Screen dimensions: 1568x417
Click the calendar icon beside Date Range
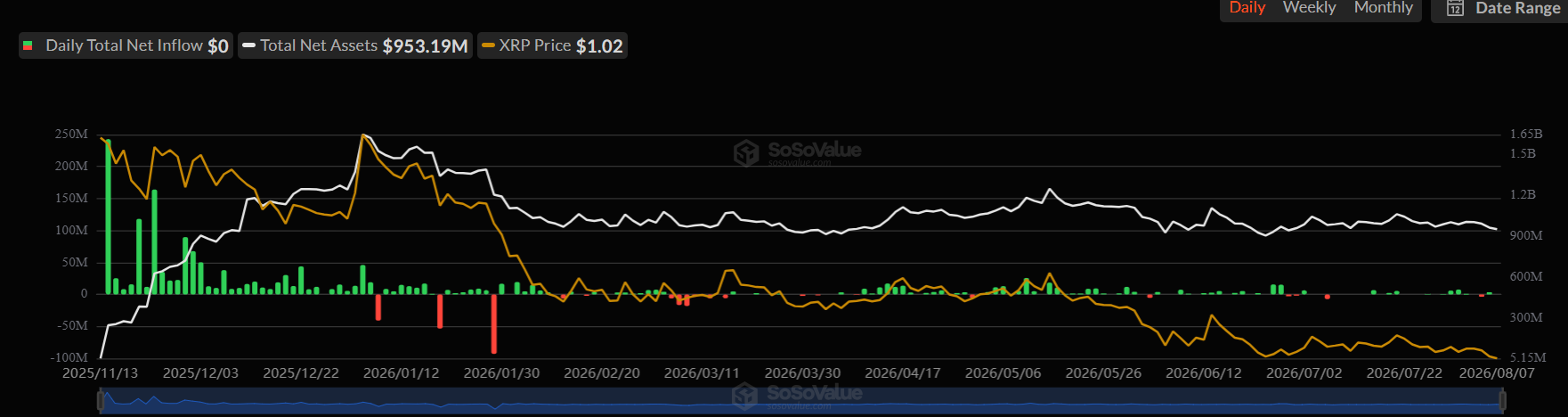[x=1455, y=8]
